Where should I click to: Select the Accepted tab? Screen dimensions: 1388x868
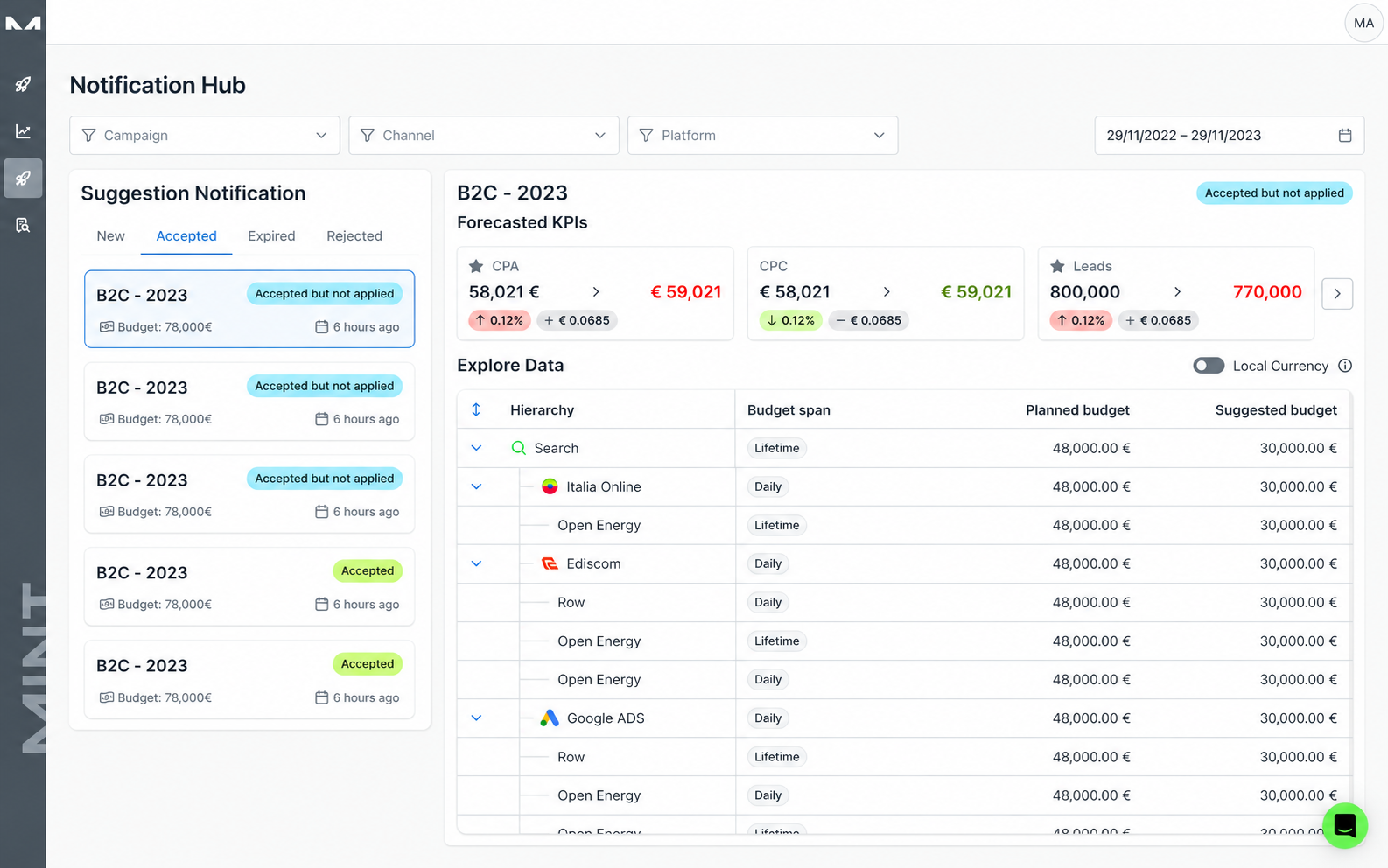click(186, 236)
